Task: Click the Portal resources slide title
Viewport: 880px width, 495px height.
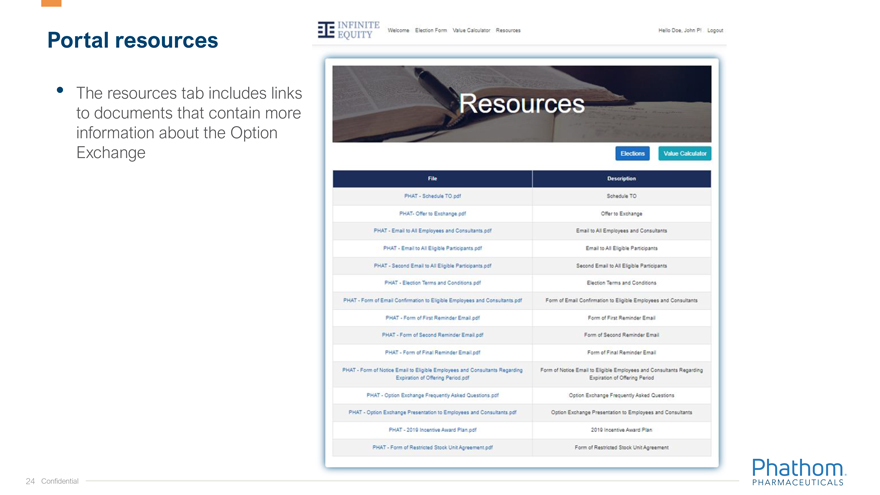Action: click(x=132, y=40)
